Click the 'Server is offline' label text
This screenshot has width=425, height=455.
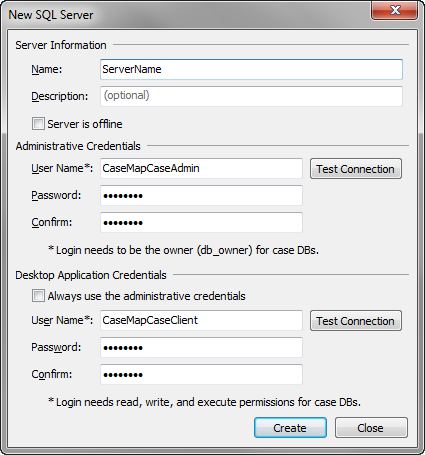click(85, 124)
